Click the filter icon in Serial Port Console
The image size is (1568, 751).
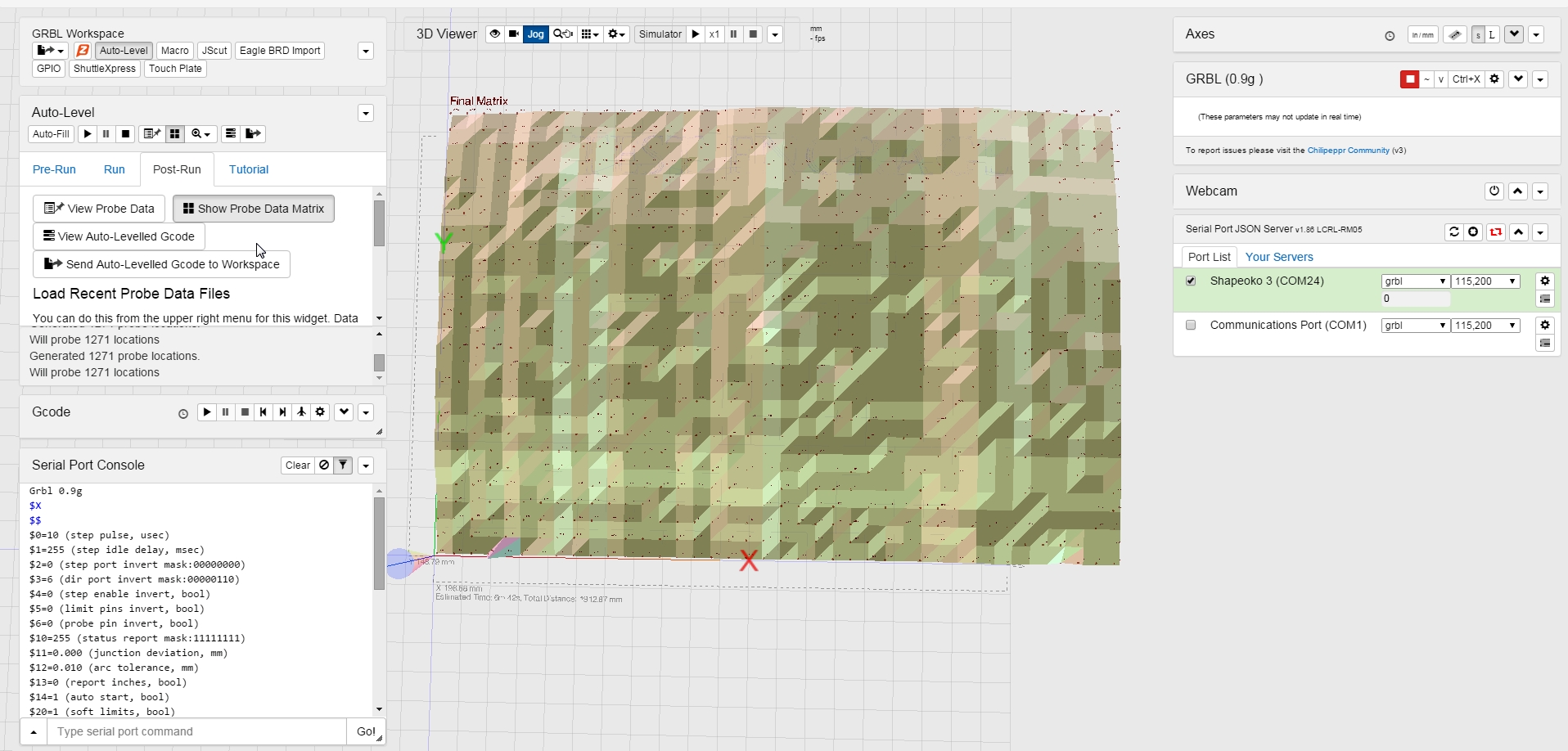tap(343, 465)
